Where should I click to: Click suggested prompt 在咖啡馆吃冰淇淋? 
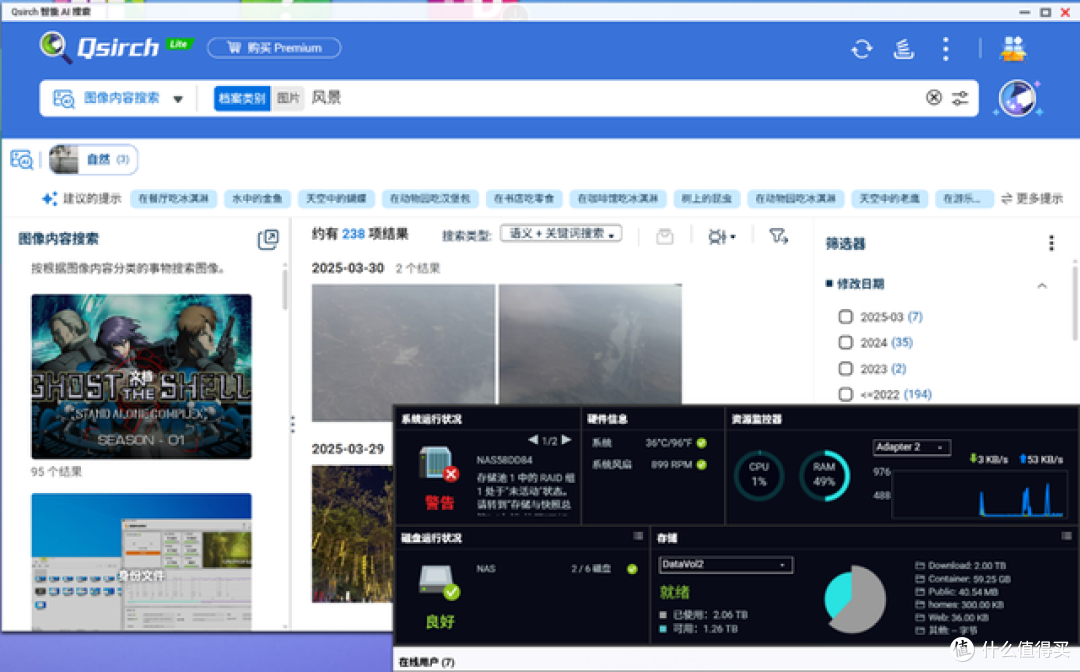pyautogui.click(x=618, y=198)
